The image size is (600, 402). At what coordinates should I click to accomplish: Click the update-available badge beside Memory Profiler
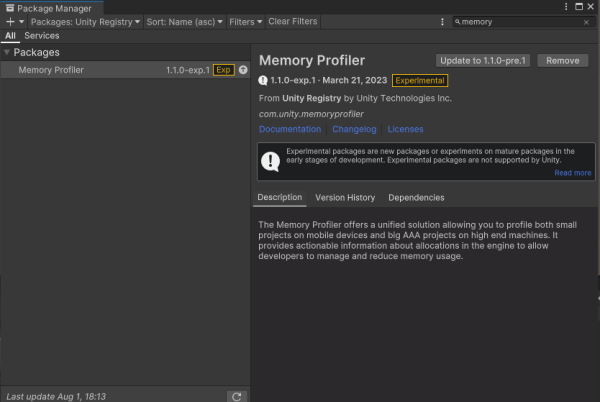tap(243, 70)
